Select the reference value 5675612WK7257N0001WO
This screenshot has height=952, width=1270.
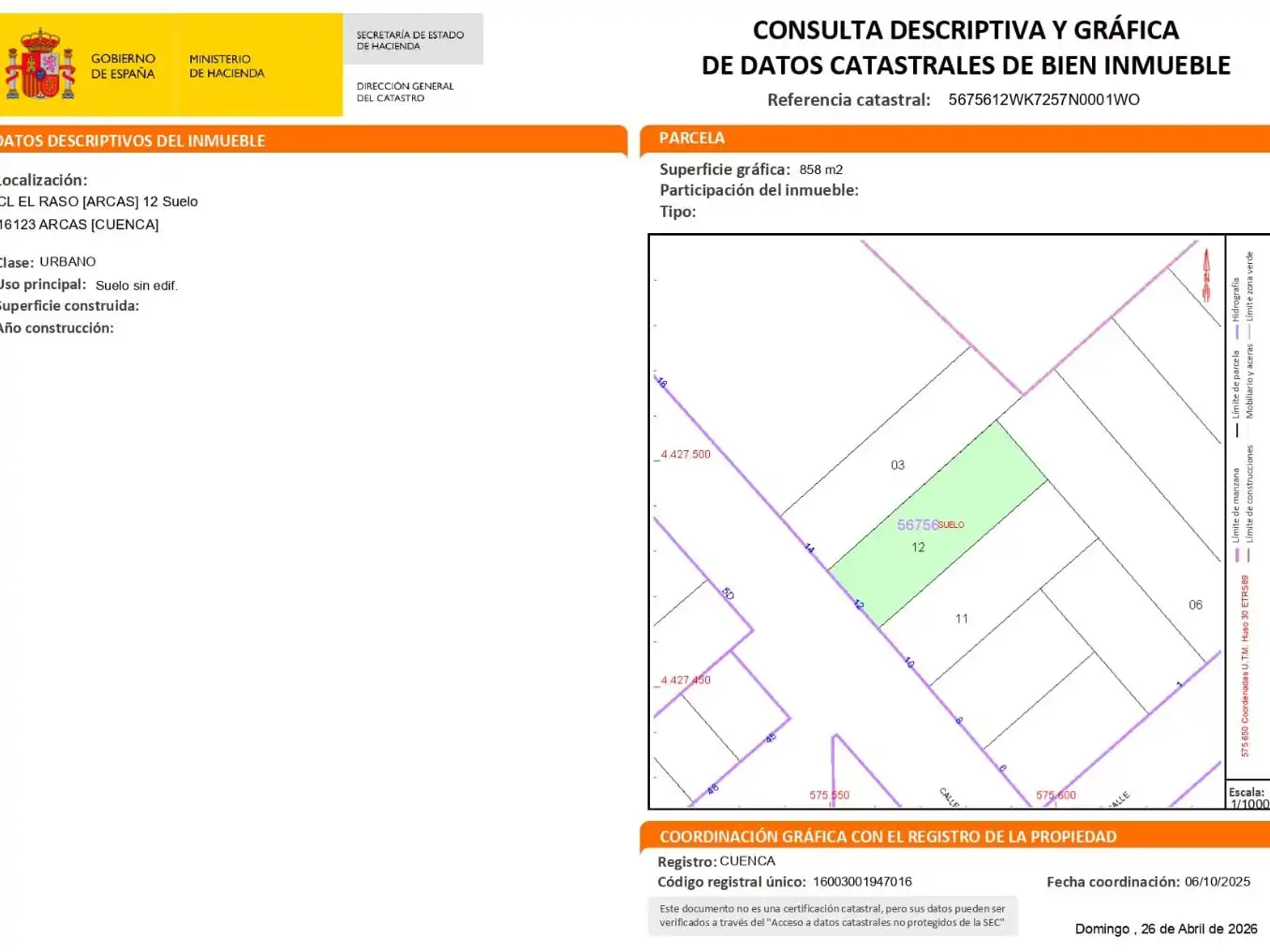1043,99
